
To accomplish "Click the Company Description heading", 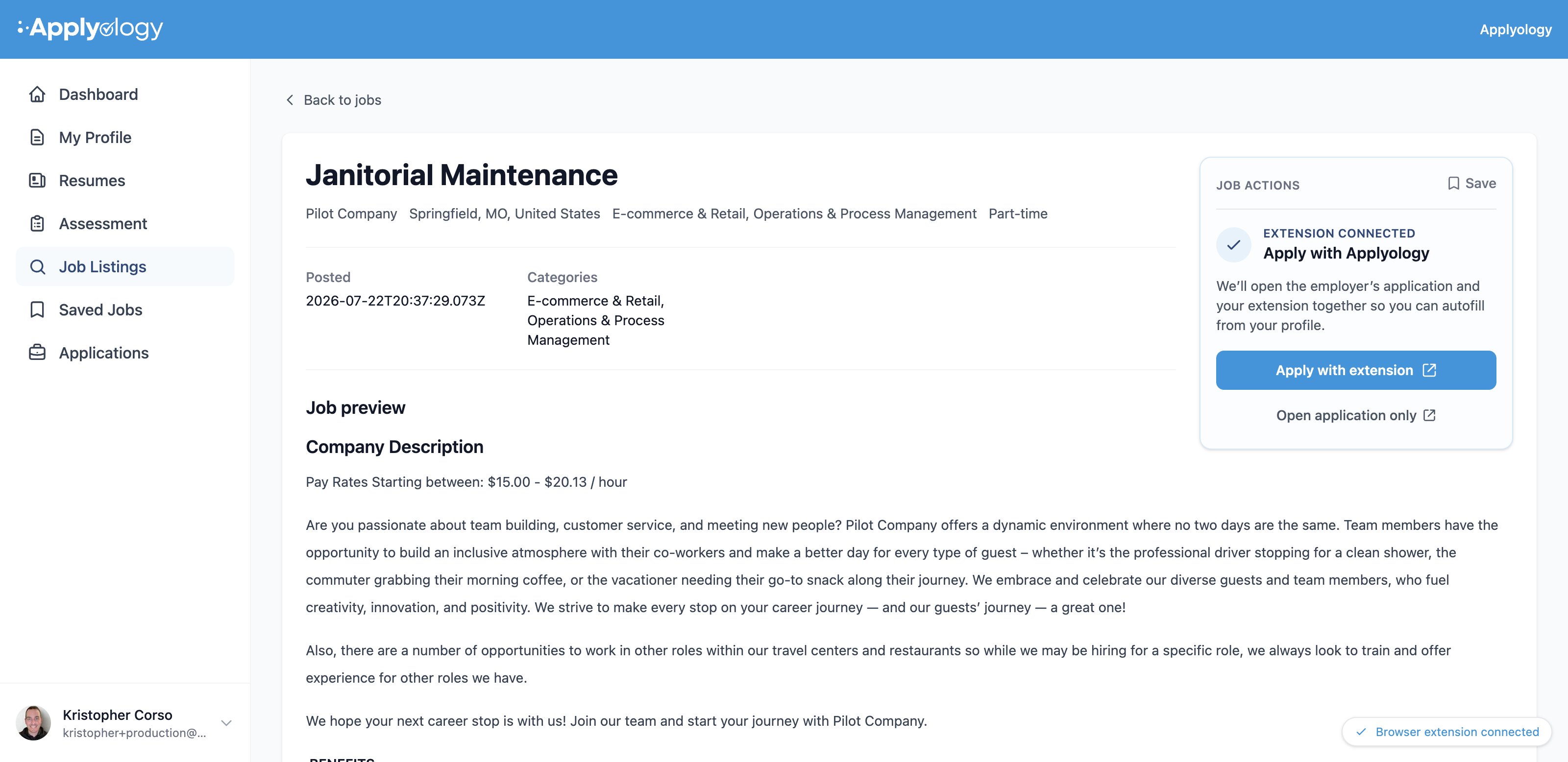I will [394, 447].
